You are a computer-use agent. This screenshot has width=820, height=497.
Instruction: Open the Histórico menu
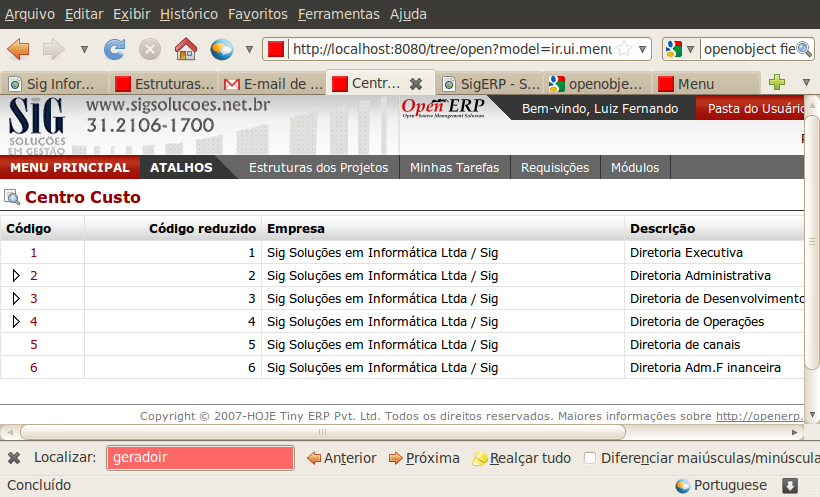(189, 14)
